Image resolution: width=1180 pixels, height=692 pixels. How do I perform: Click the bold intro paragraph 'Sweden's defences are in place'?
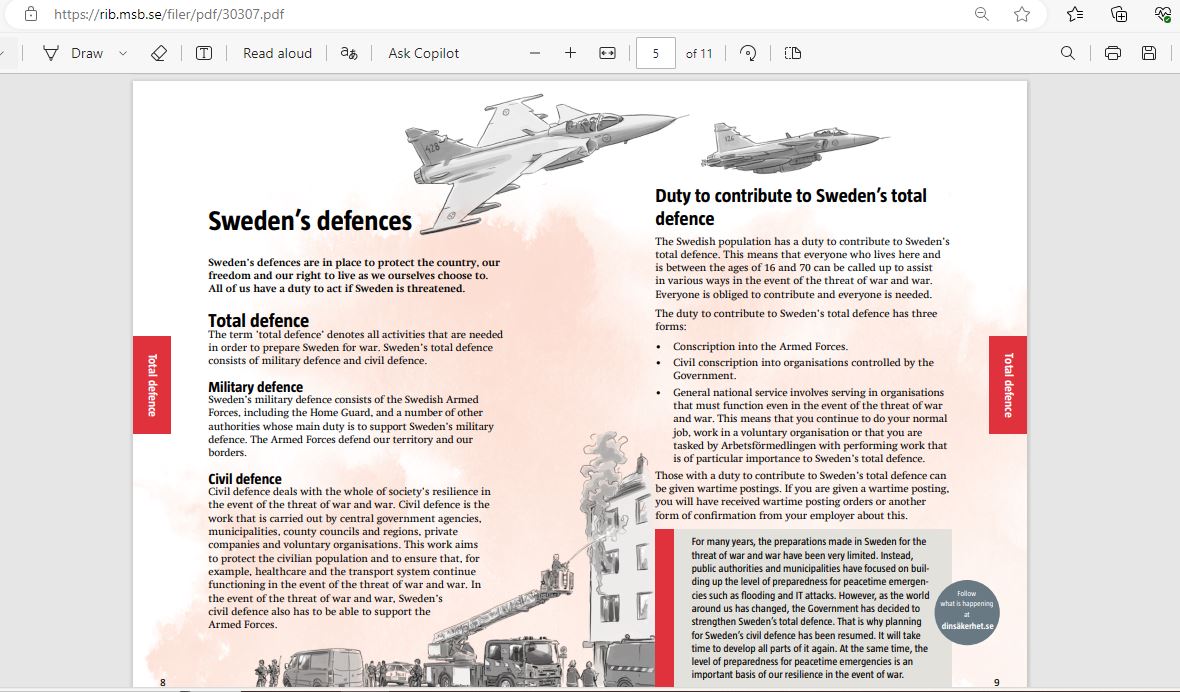tap(354, 275)
